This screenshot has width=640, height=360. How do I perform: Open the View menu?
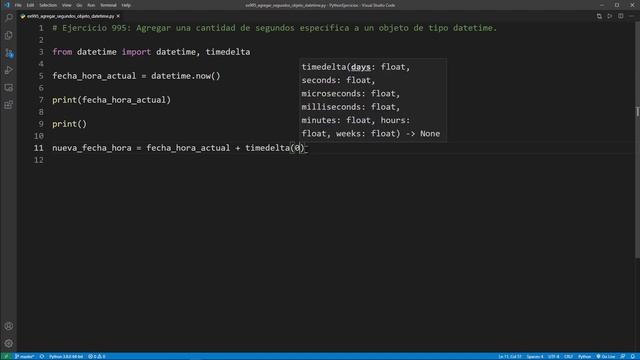click(x=67, y=5)
